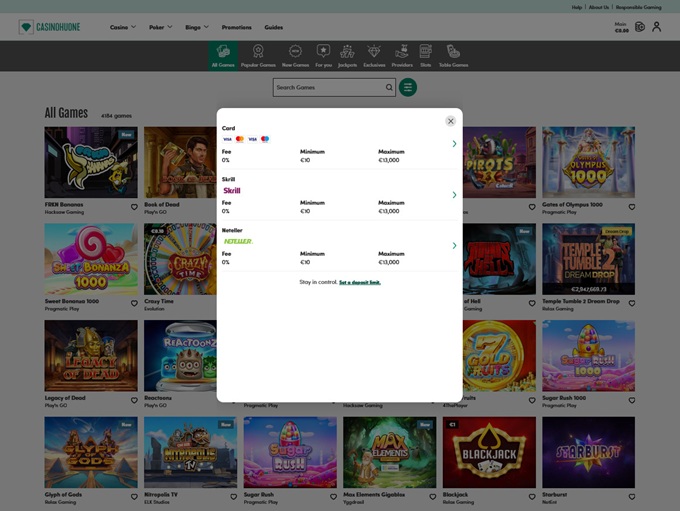Open the game filters button
The image size is (680, 511).
[x=408, y=88]
